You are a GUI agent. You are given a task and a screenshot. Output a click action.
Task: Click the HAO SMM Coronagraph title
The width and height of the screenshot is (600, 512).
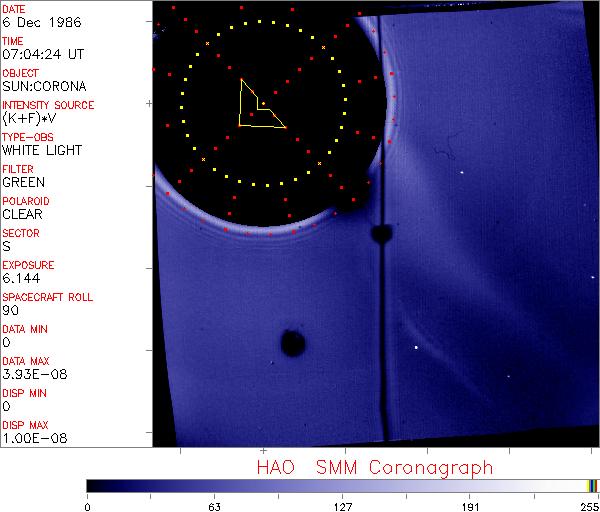pyautogui.click(x=375, y=467)
